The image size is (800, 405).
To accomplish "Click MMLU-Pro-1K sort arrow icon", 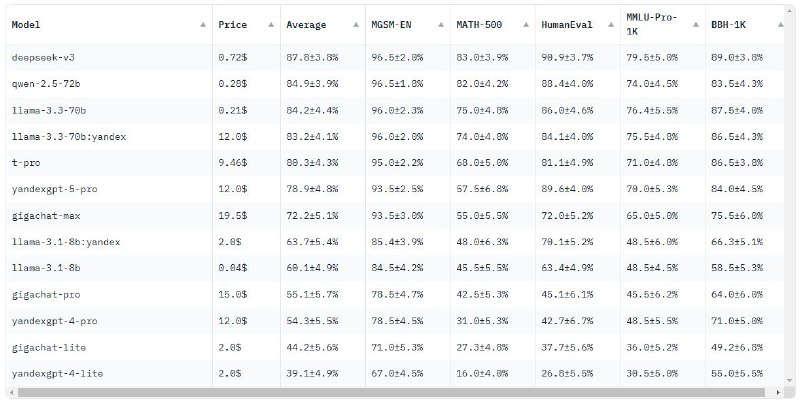I will pyautogui.click(x=696, y=24).
